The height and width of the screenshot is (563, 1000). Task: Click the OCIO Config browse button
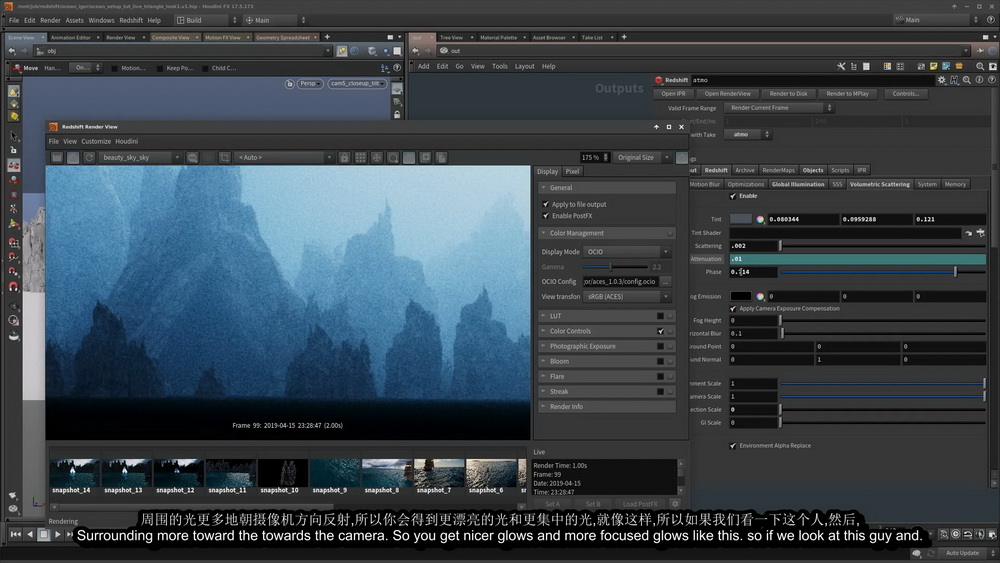pyautogui.click(x=665, y=282)
